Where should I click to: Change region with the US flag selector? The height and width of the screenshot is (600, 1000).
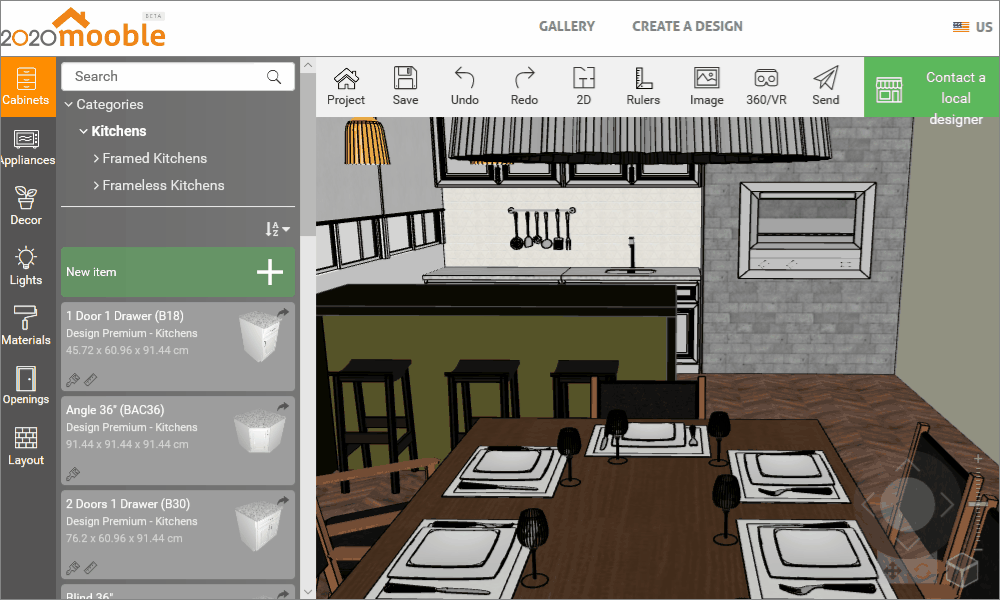973,27
